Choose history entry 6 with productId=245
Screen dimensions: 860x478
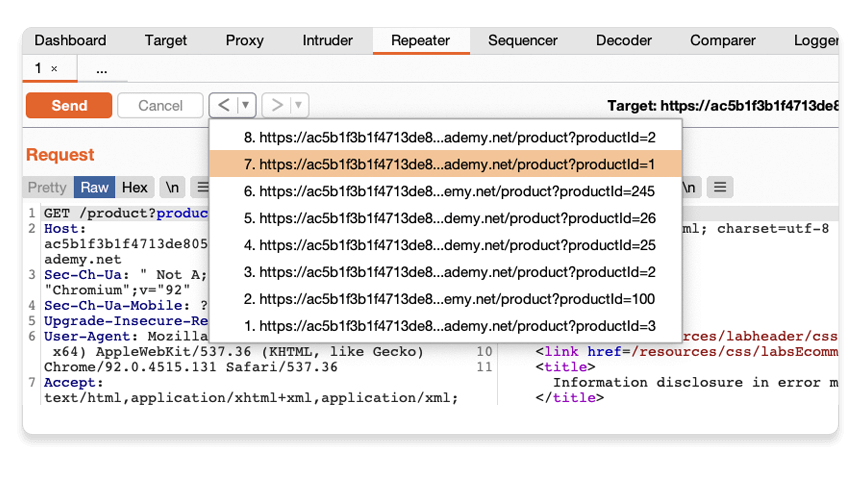445,191
